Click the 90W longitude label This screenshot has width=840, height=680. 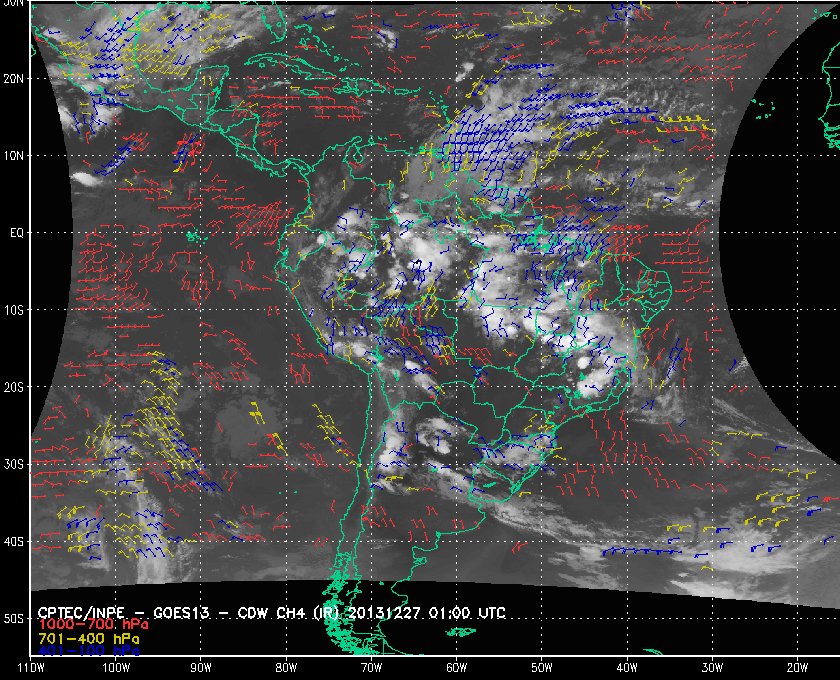(201, 668)
